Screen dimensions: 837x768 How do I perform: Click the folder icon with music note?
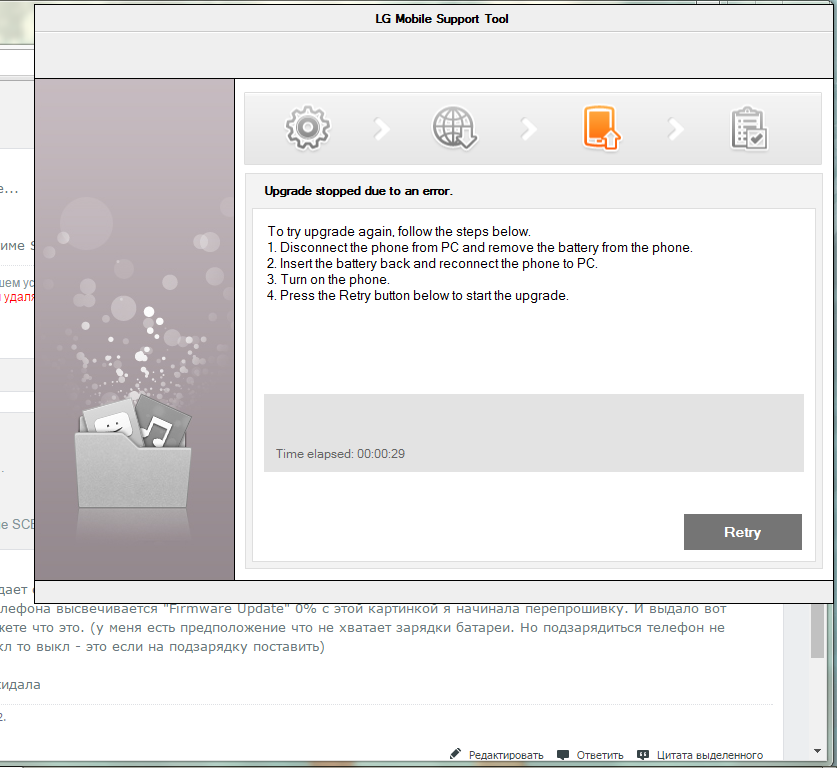[134, 451]
